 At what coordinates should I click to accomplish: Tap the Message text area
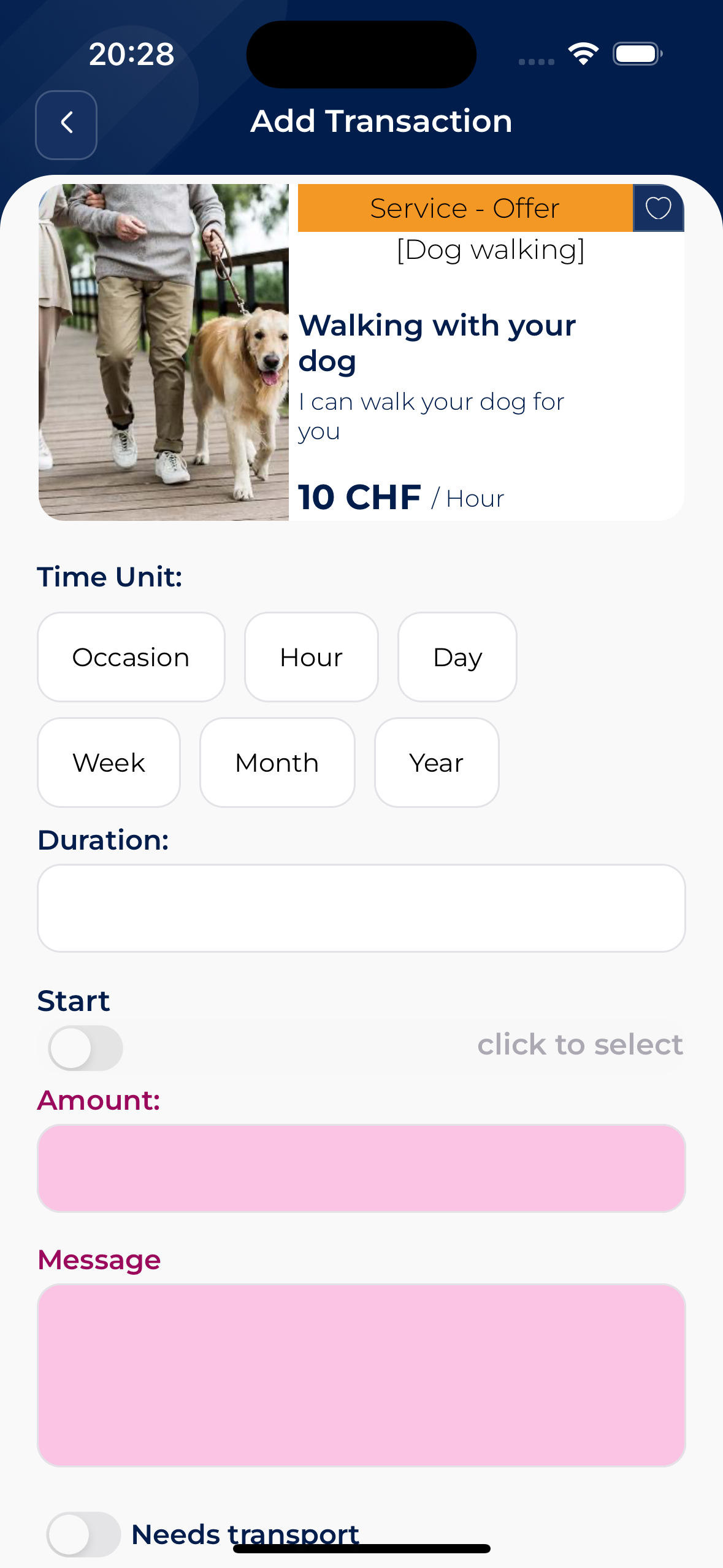pyautogui.click(x=361, y=1375)
